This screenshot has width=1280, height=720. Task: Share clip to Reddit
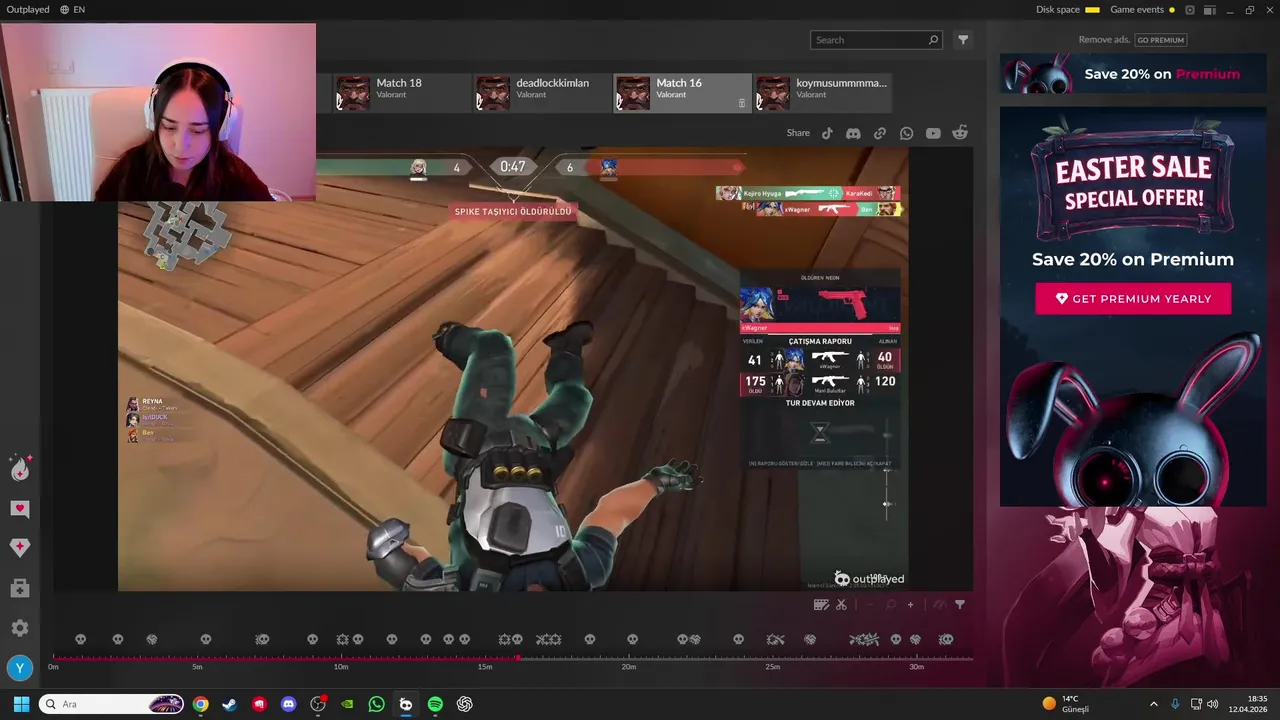point(960,133)
